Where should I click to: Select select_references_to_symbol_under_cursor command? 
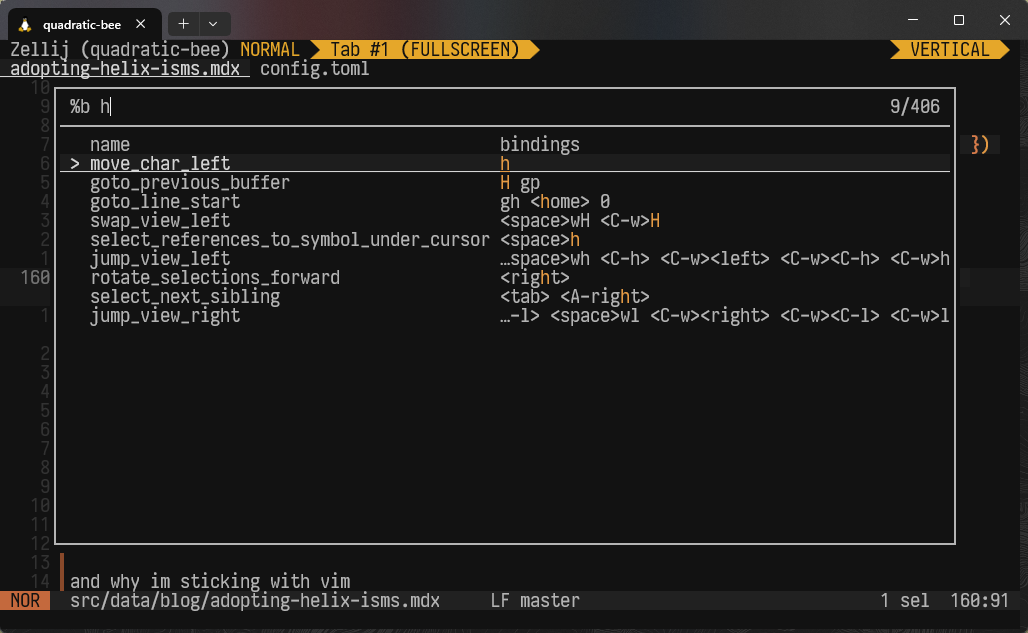505,239
